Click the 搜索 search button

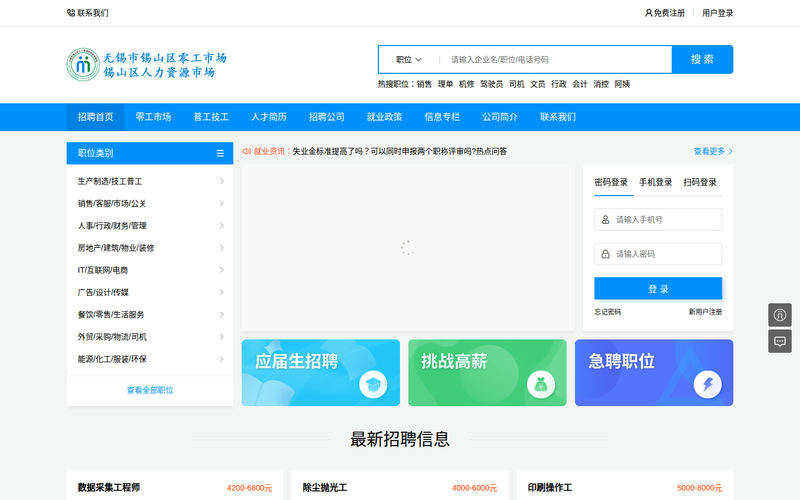tap(703, 60)
